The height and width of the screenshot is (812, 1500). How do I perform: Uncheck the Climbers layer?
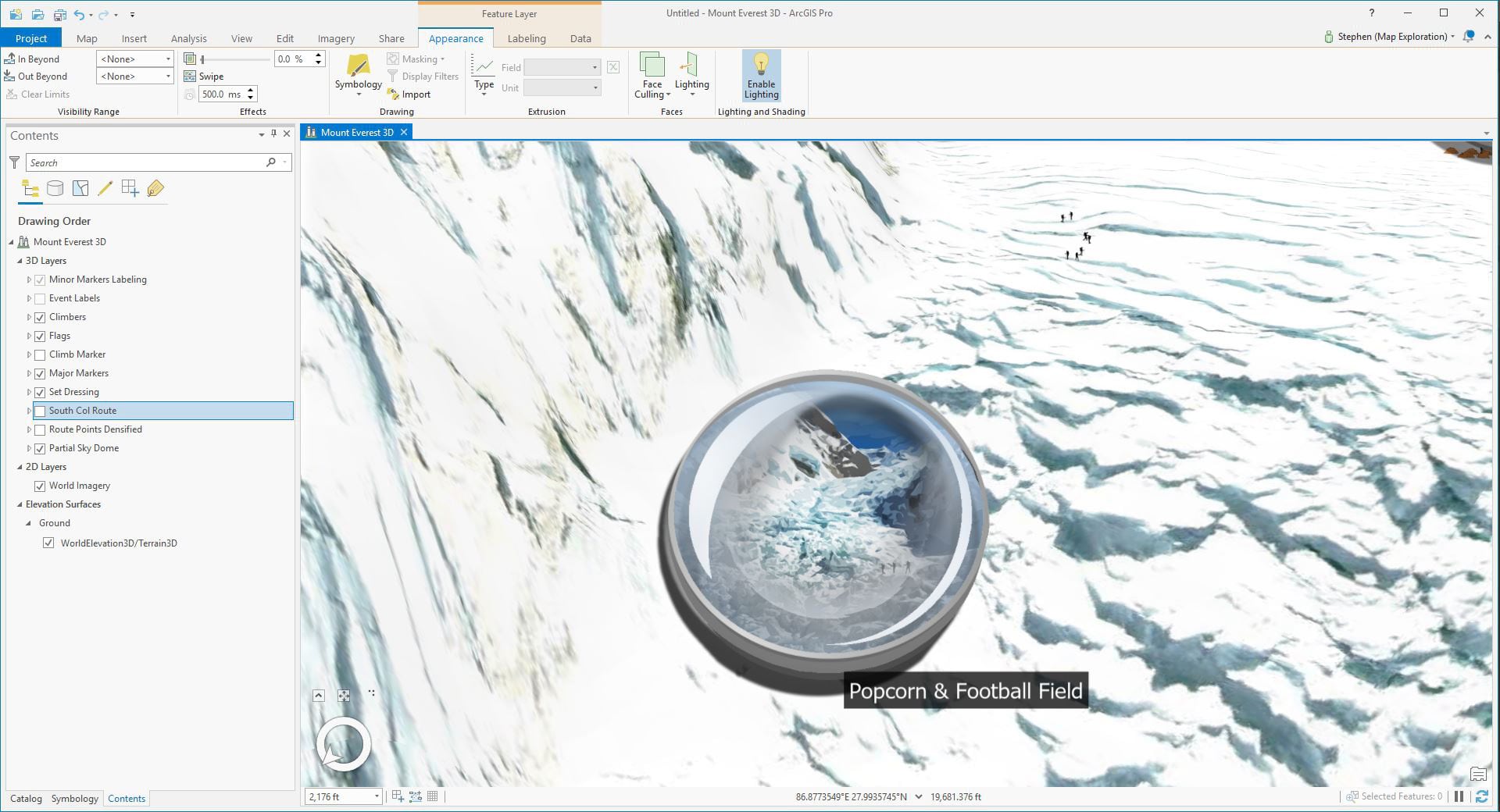[40, 317]
